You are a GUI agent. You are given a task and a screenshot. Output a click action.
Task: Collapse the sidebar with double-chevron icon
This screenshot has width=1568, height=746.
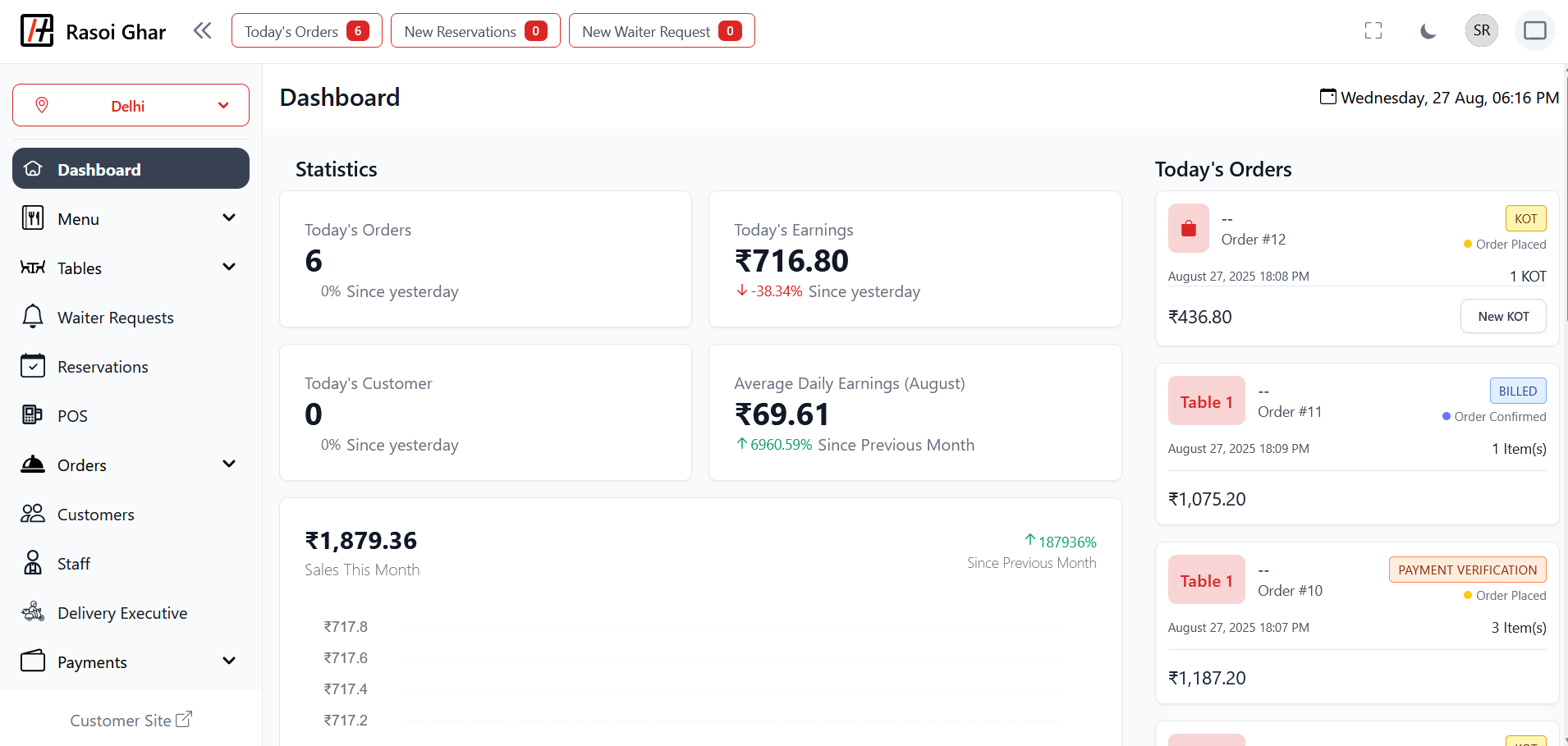click(x=202, y=31)
